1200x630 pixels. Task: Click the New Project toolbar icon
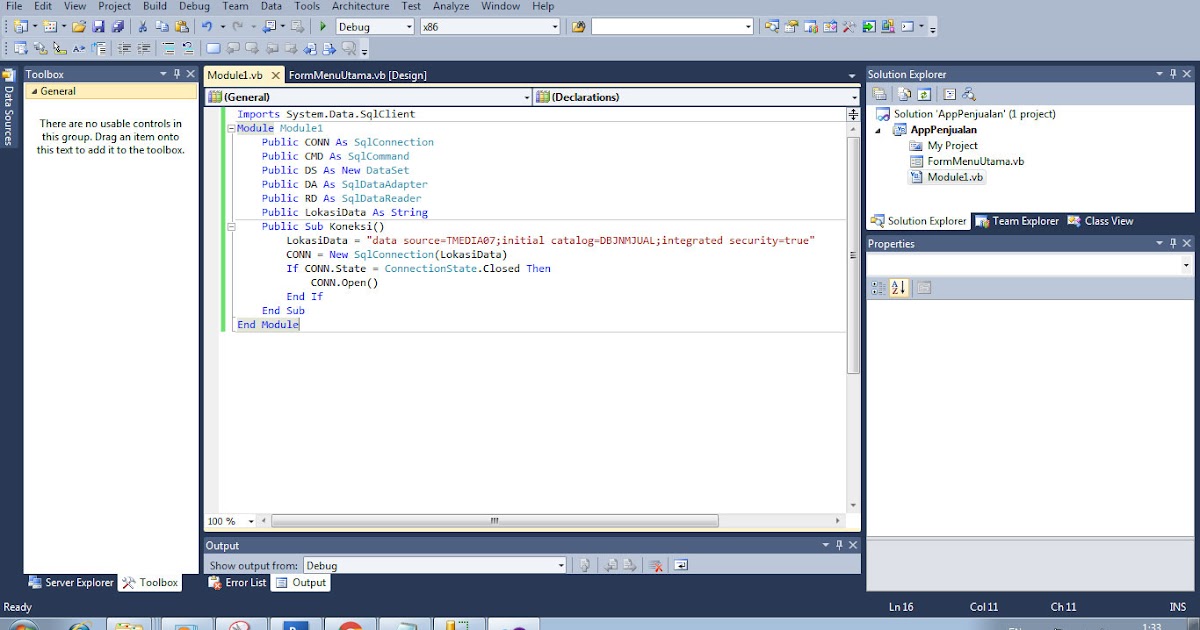pos(20,27)
